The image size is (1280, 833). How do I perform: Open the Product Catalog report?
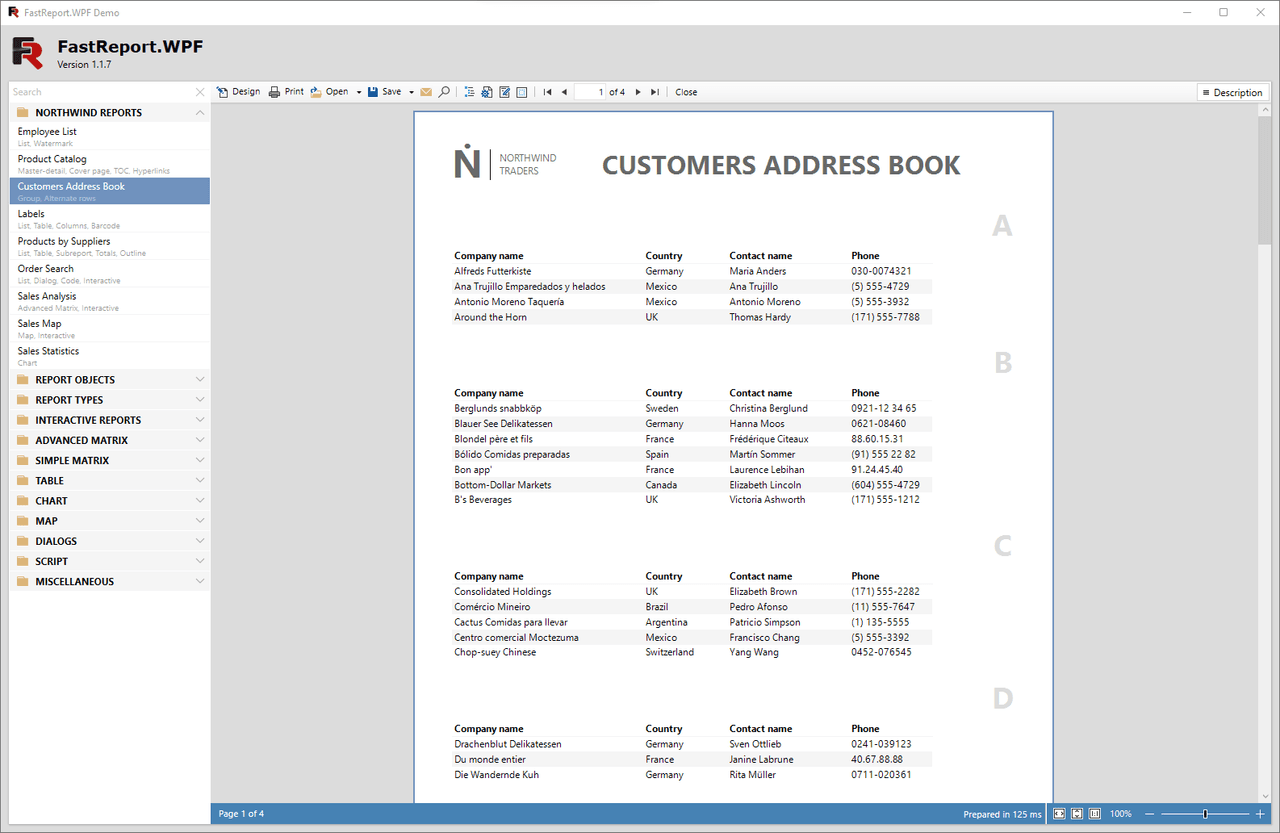pyautogui.click(x=110, y=164)
